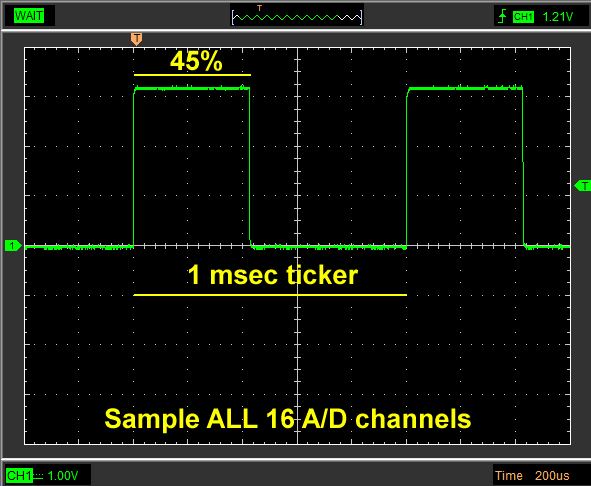Click the CH1 label in bottom status bar
The height and width of the screenshot is (486, 591).
pos(19,475)
